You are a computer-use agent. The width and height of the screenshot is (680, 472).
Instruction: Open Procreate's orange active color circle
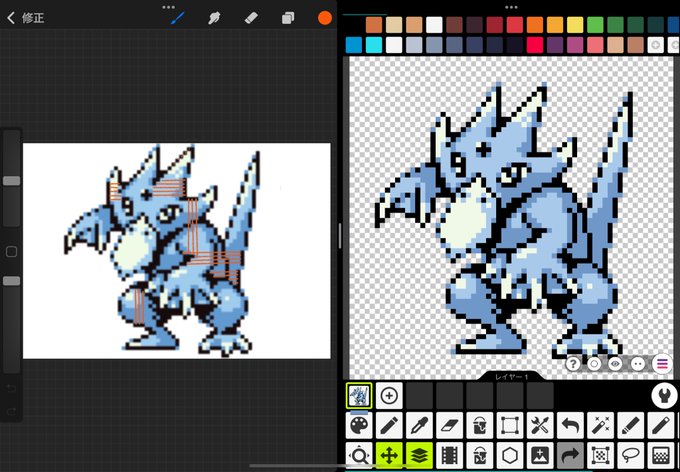325,18
